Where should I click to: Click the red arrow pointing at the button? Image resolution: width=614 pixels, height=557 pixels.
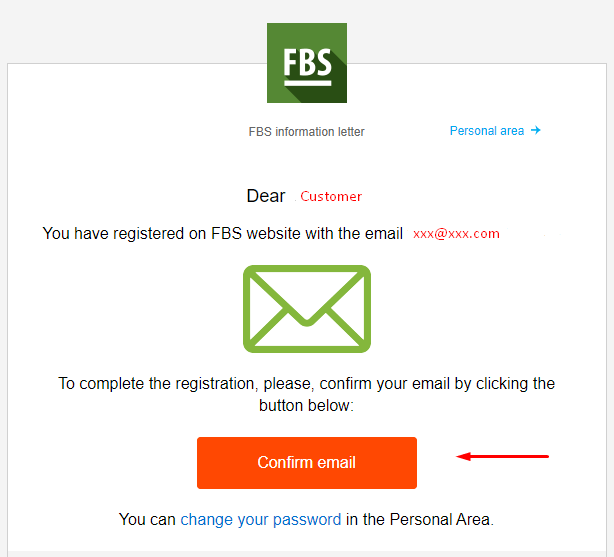click(x=502, y=457)
